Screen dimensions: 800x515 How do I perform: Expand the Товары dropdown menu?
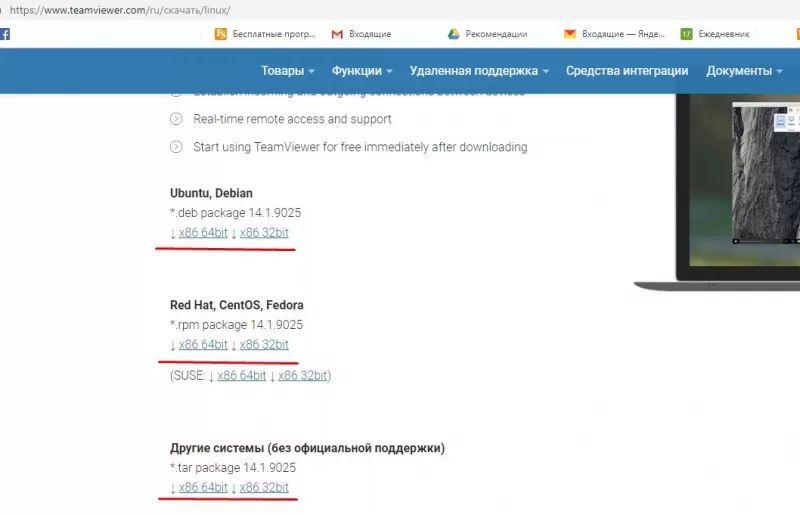(288, 71)
